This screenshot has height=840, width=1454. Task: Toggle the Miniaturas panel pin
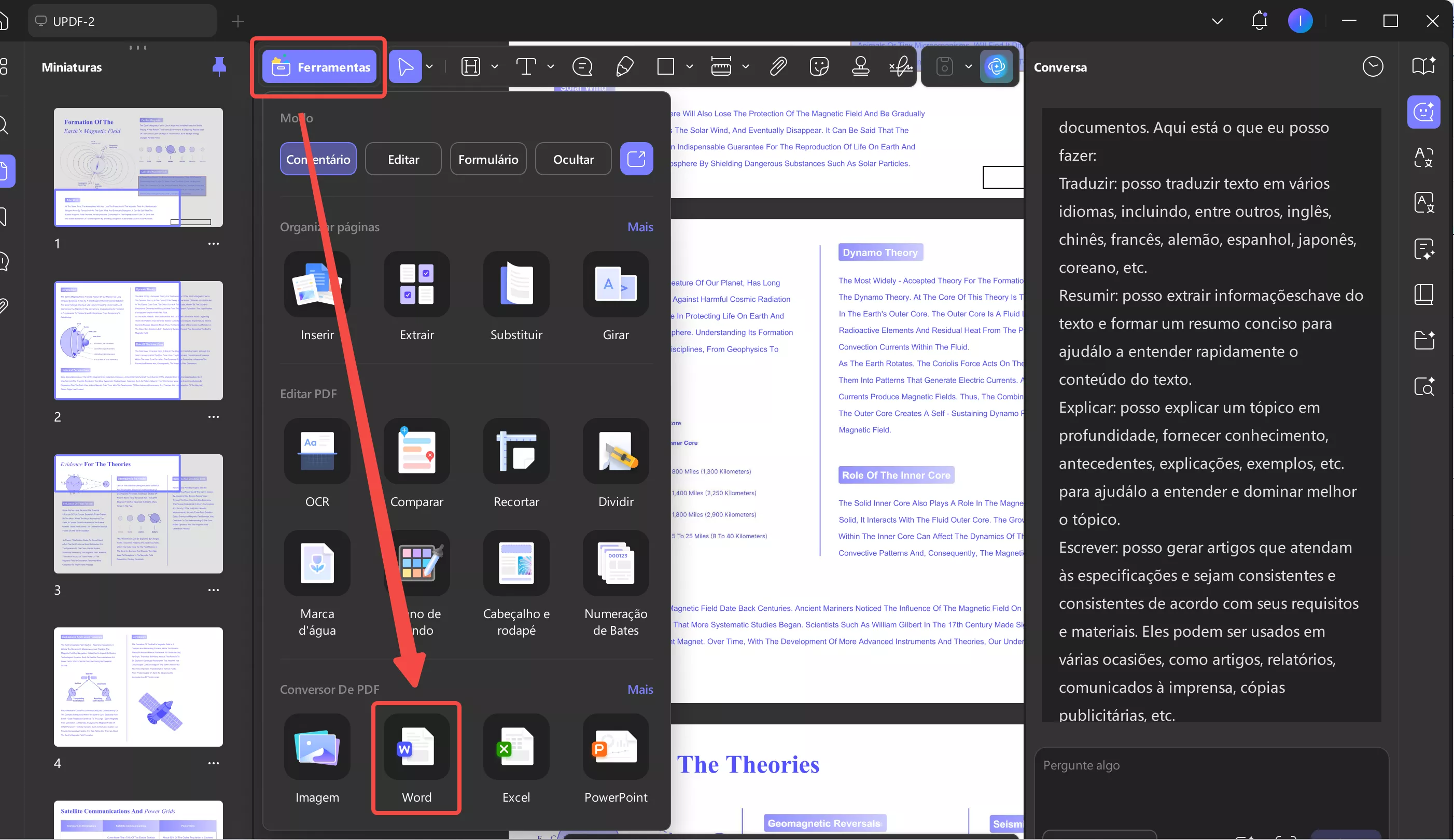pos(219,66)
